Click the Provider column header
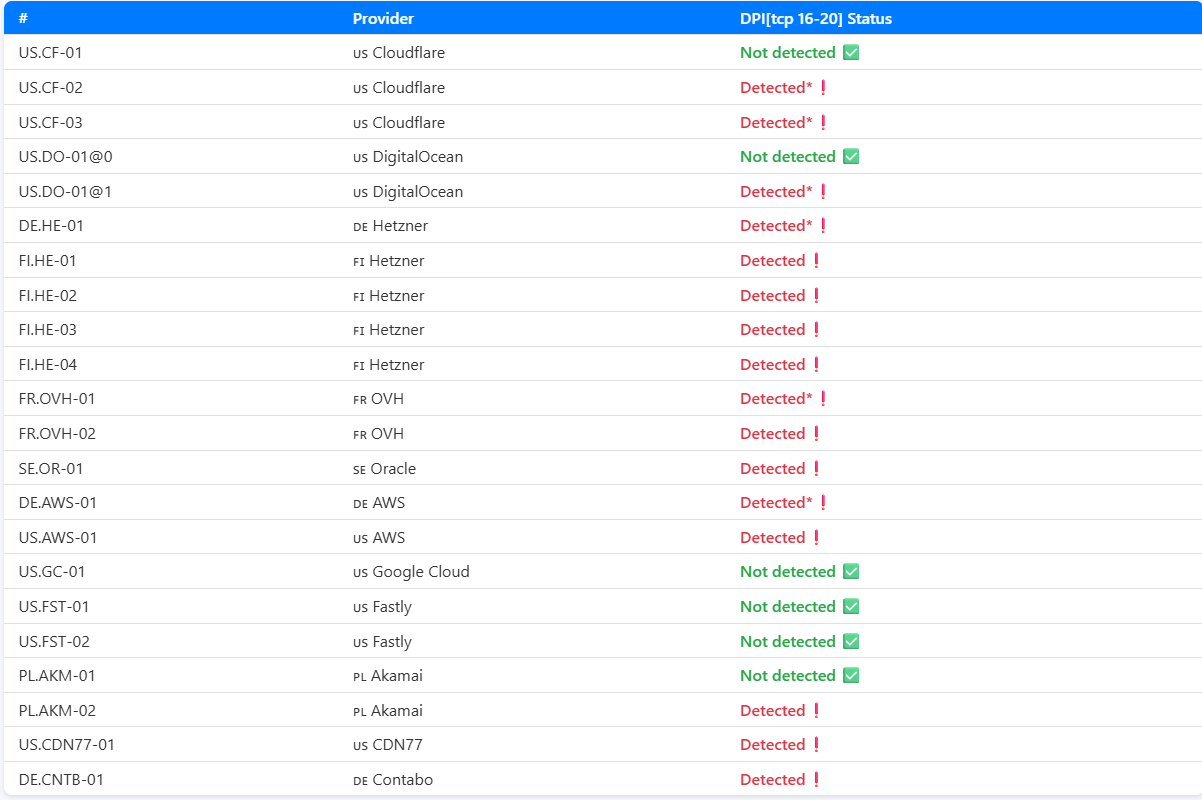The height and width of the screenshot is (800, 1202). coord(383,19)
